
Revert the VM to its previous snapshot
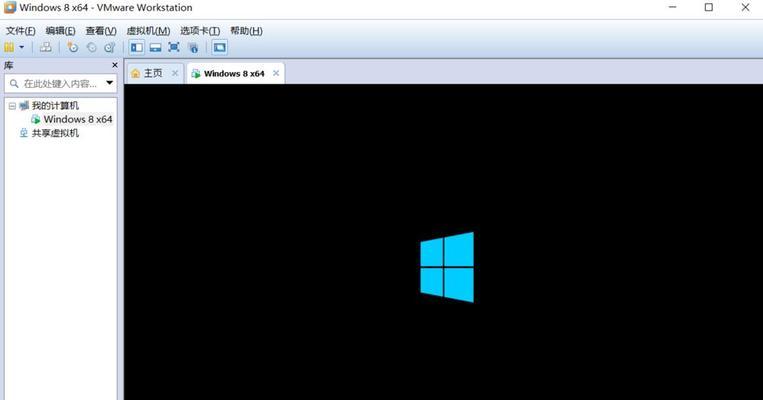pyautogui.click(x=91, y=47)
